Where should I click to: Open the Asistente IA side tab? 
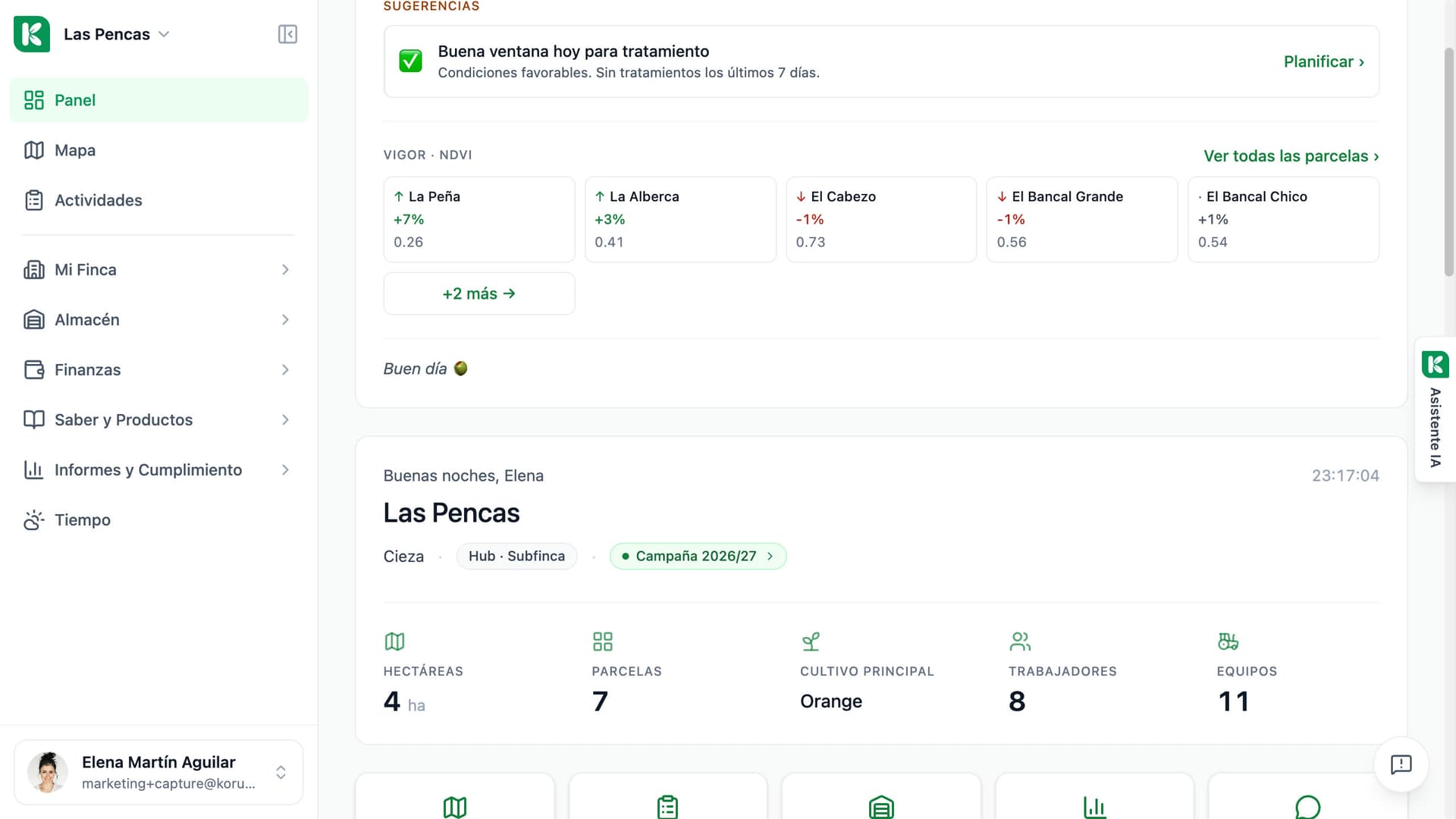[1435, 409]
